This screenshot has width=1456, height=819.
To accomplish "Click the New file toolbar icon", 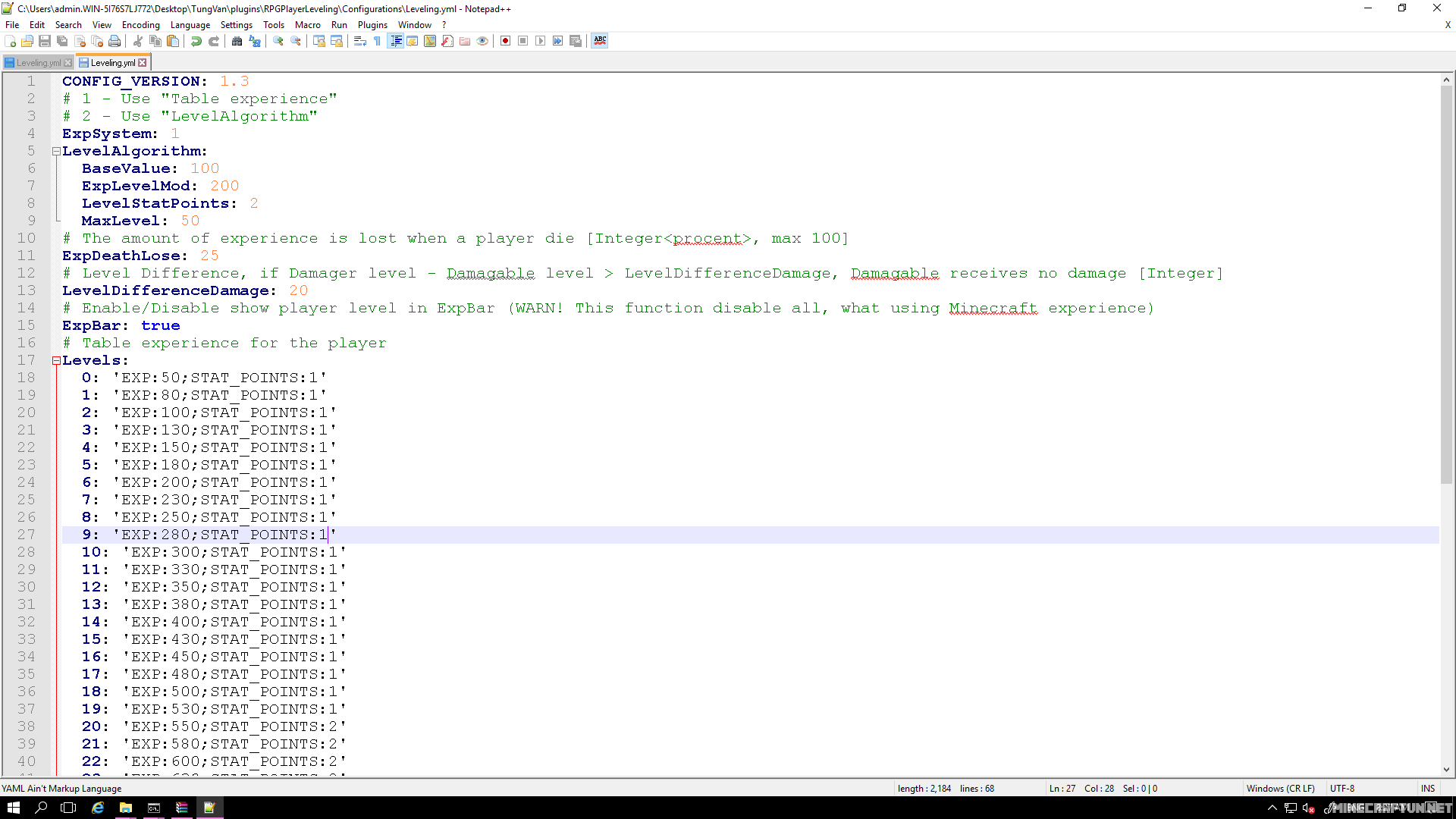I will tap(10, 41).
